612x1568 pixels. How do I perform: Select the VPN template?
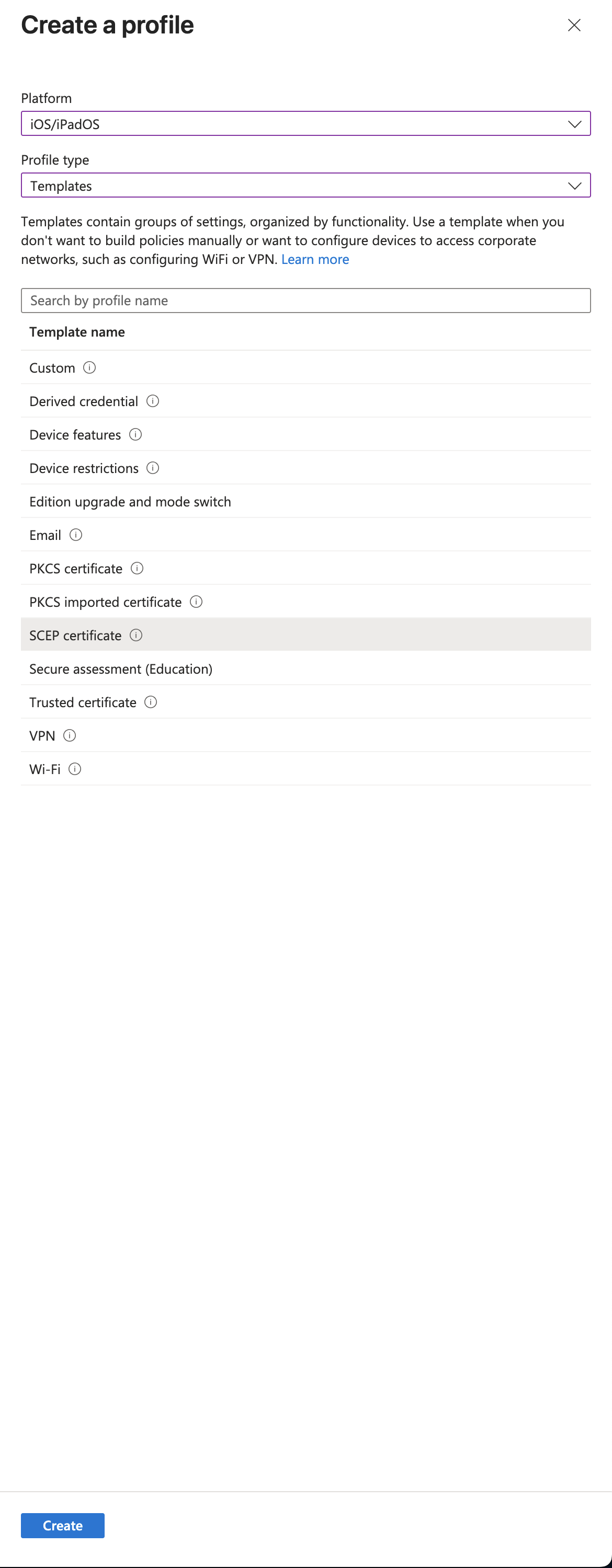tap(41, 735)
